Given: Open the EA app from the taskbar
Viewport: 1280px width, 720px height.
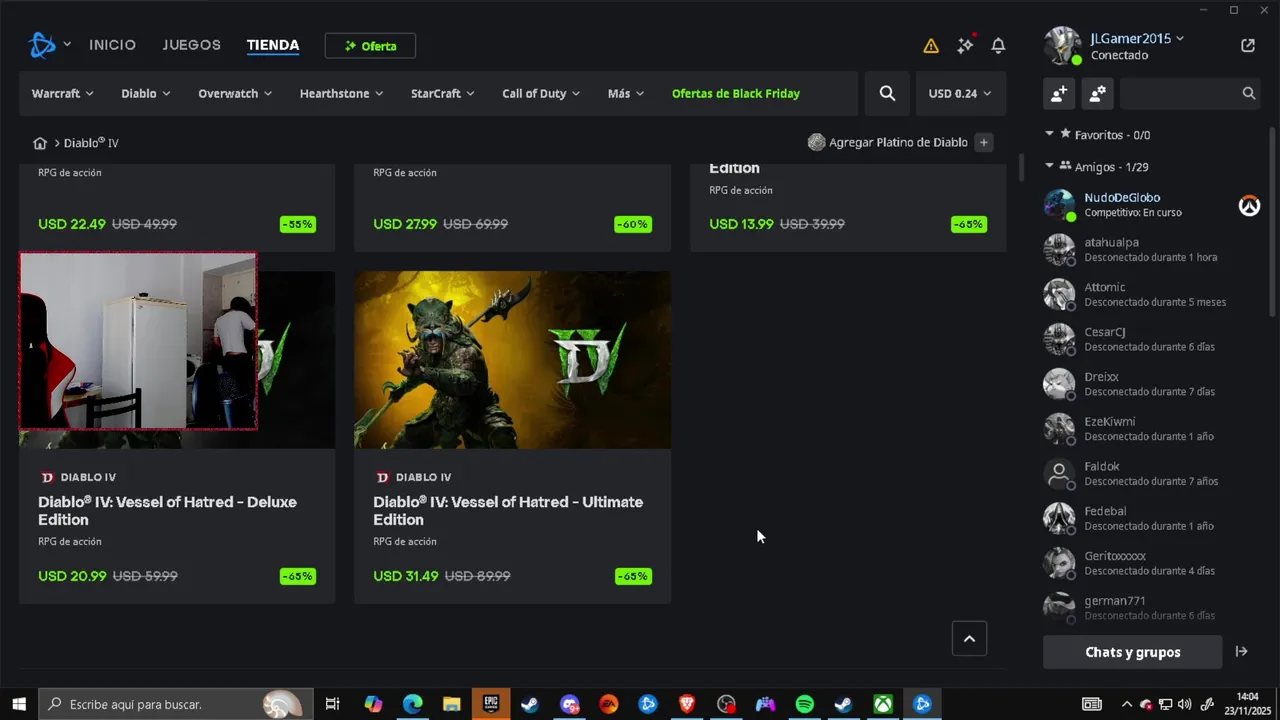Looking at the screenshot, I should 609,704.
